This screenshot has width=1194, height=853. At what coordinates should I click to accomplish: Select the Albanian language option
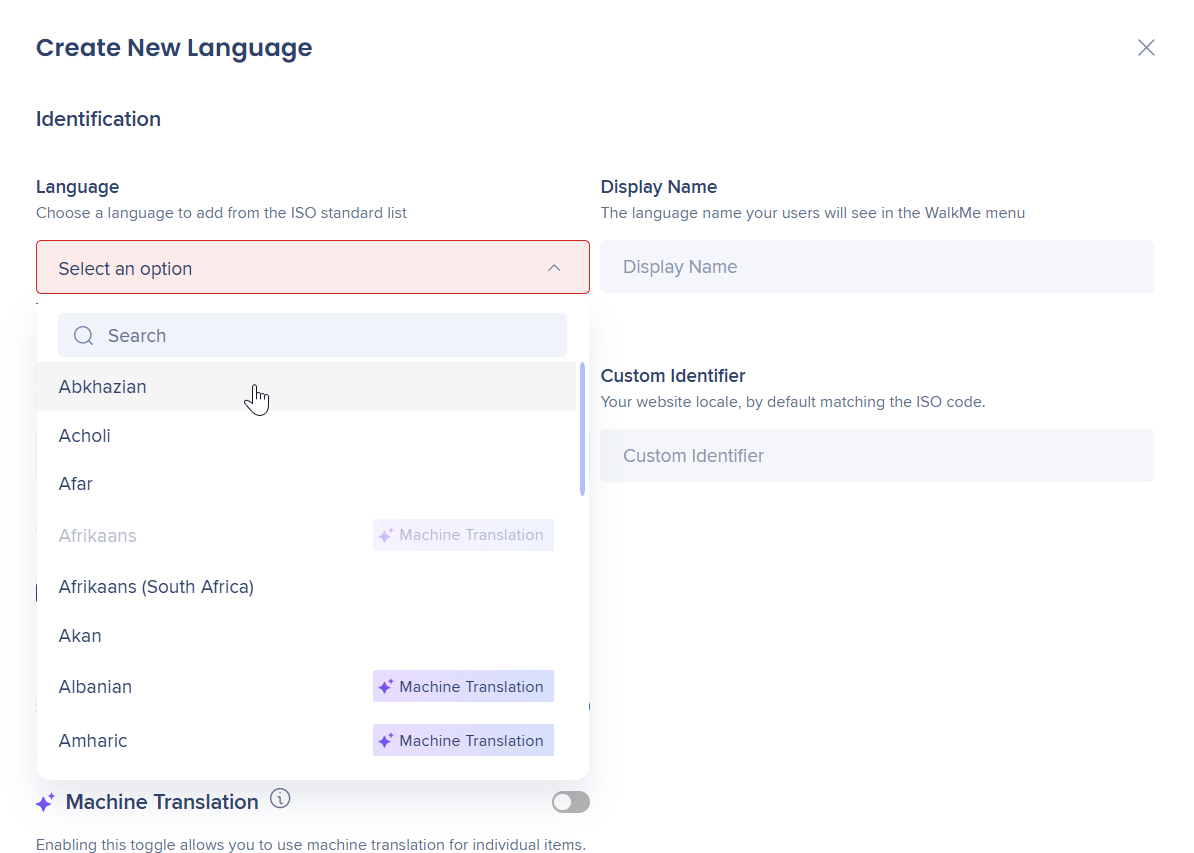click(x=95, y=687)
